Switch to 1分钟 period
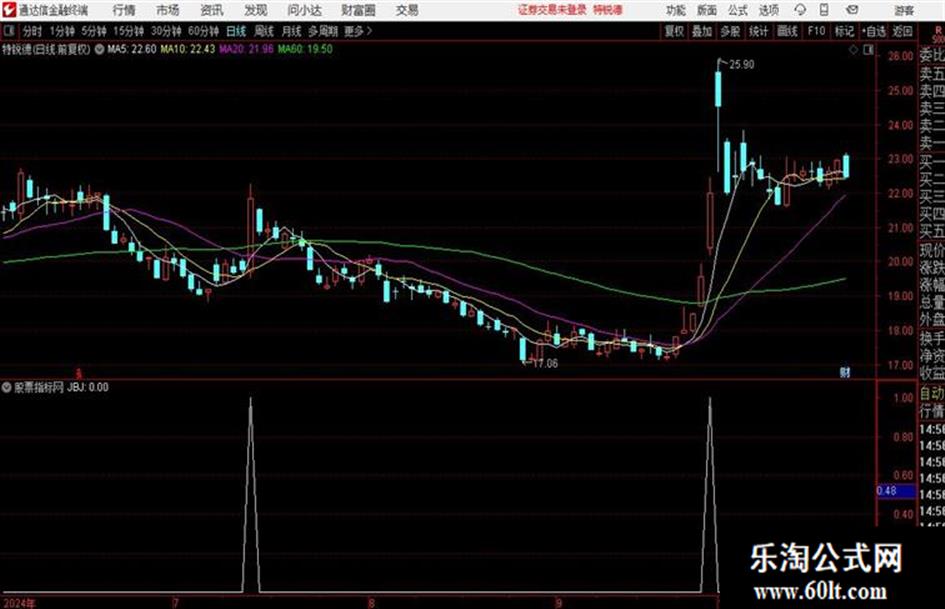Image resolution: width=945 pixels, height=609 pixels. pyautogui.click(x=62, y=31)
